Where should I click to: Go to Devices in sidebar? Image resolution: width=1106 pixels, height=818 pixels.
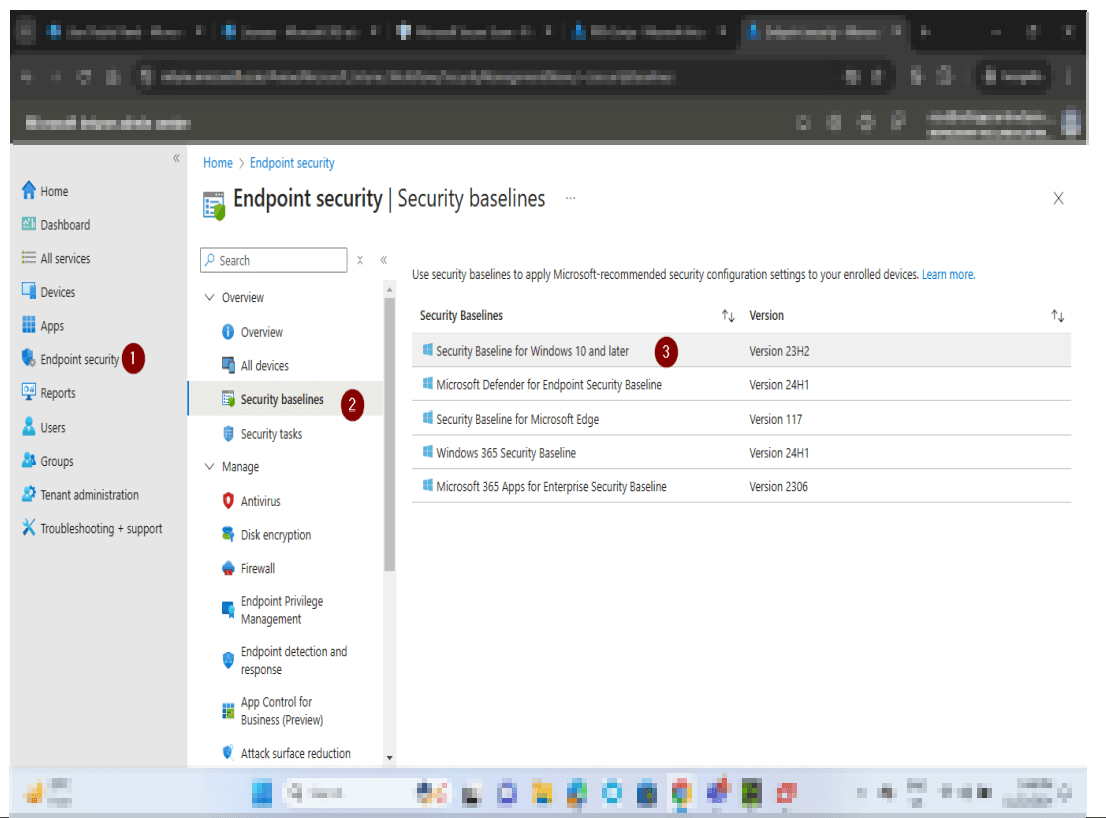point(48,292)
